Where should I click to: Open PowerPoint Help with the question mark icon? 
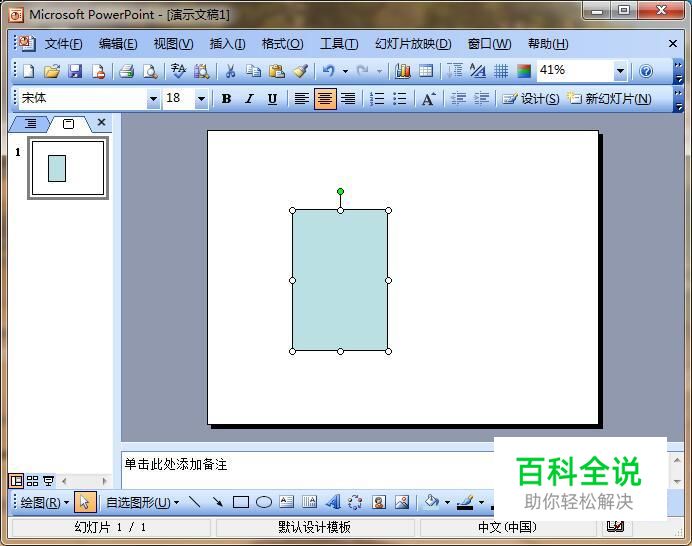point(646,71)
